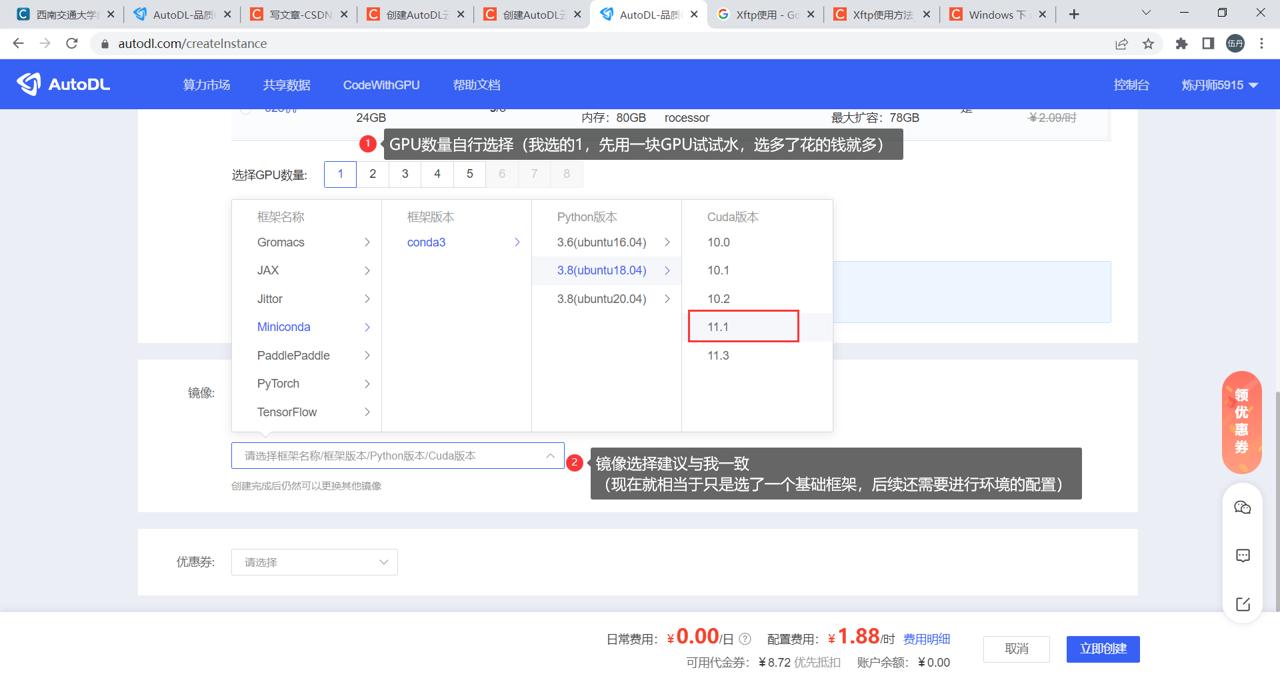1280x686 pixels.
Task: Select GPU quantity 1
Action: (x=340, y=174)
